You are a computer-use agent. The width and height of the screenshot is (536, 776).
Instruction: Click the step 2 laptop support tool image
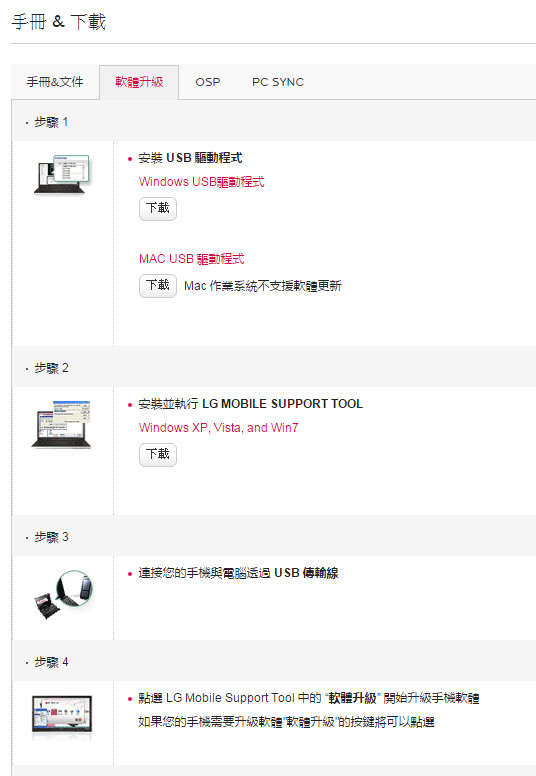coord(61,424)
